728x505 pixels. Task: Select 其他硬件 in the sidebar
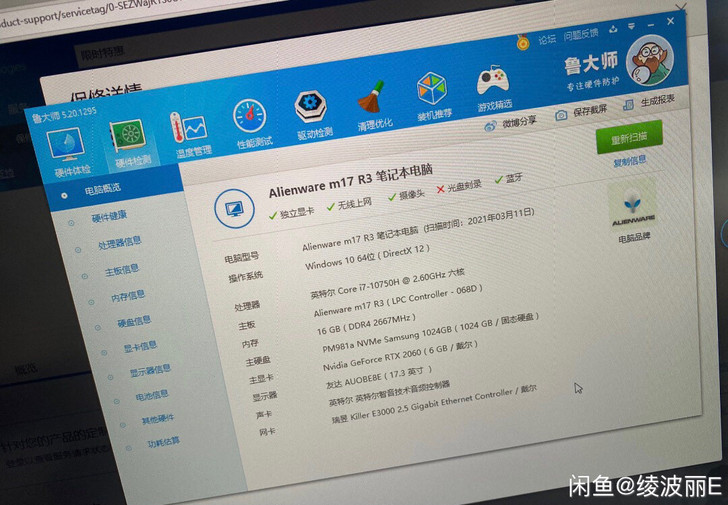click(158, 420)
